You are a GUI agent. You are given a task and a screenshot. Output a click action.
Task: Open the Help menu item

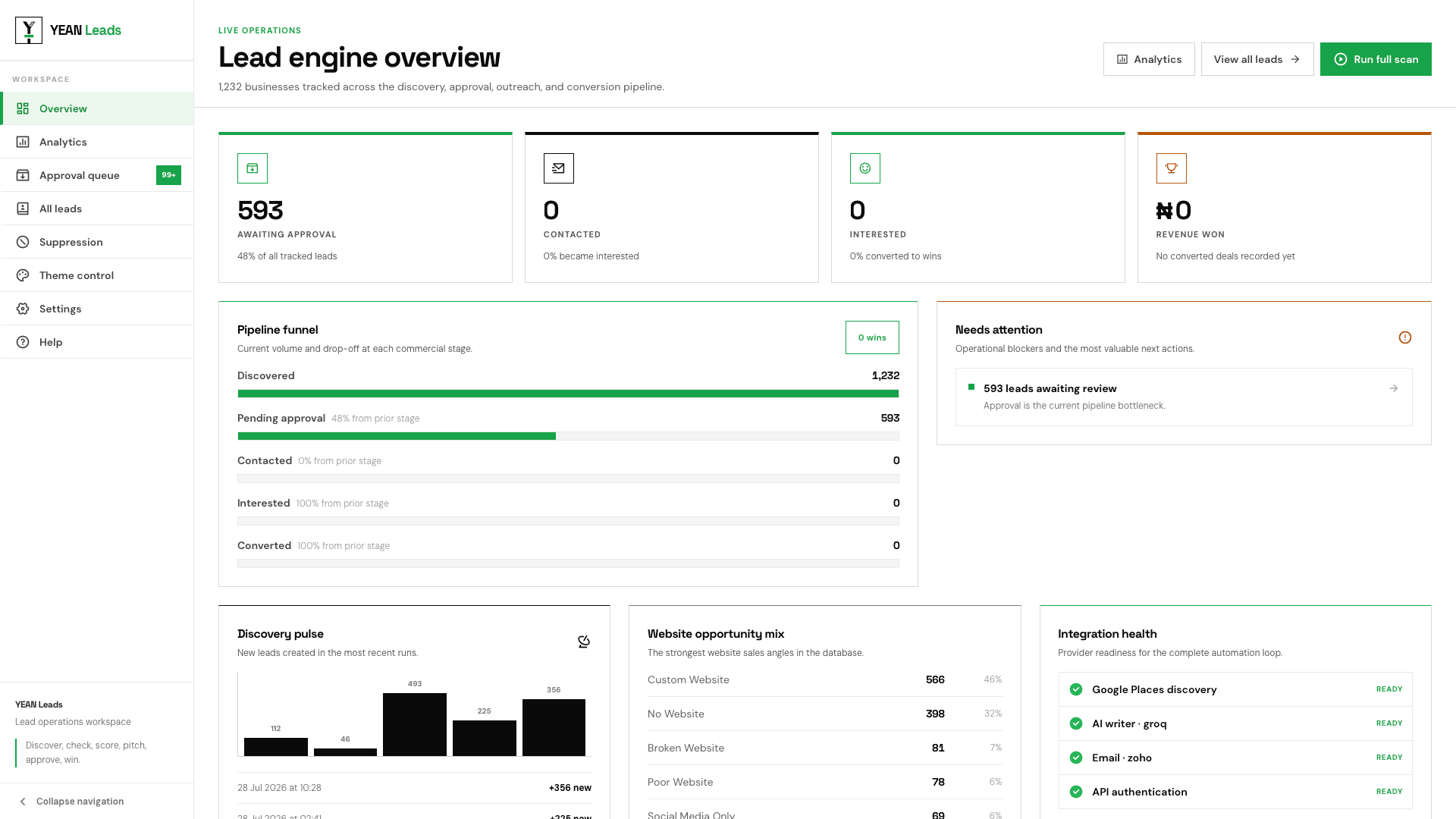tap(97, 342)
